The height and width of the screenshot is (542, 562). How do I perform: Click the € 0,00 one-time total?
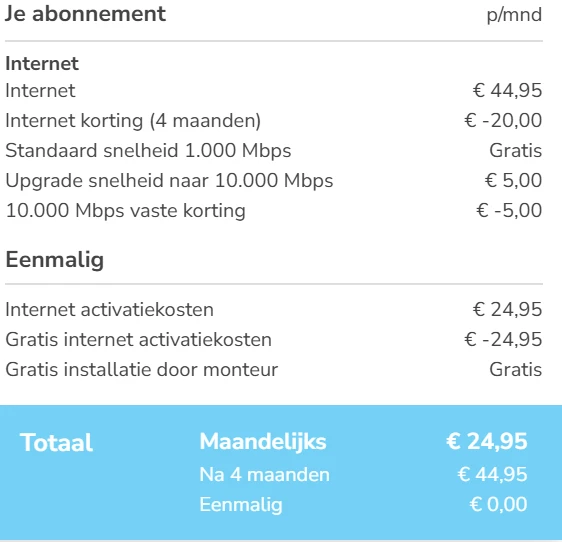coord(499,504)
